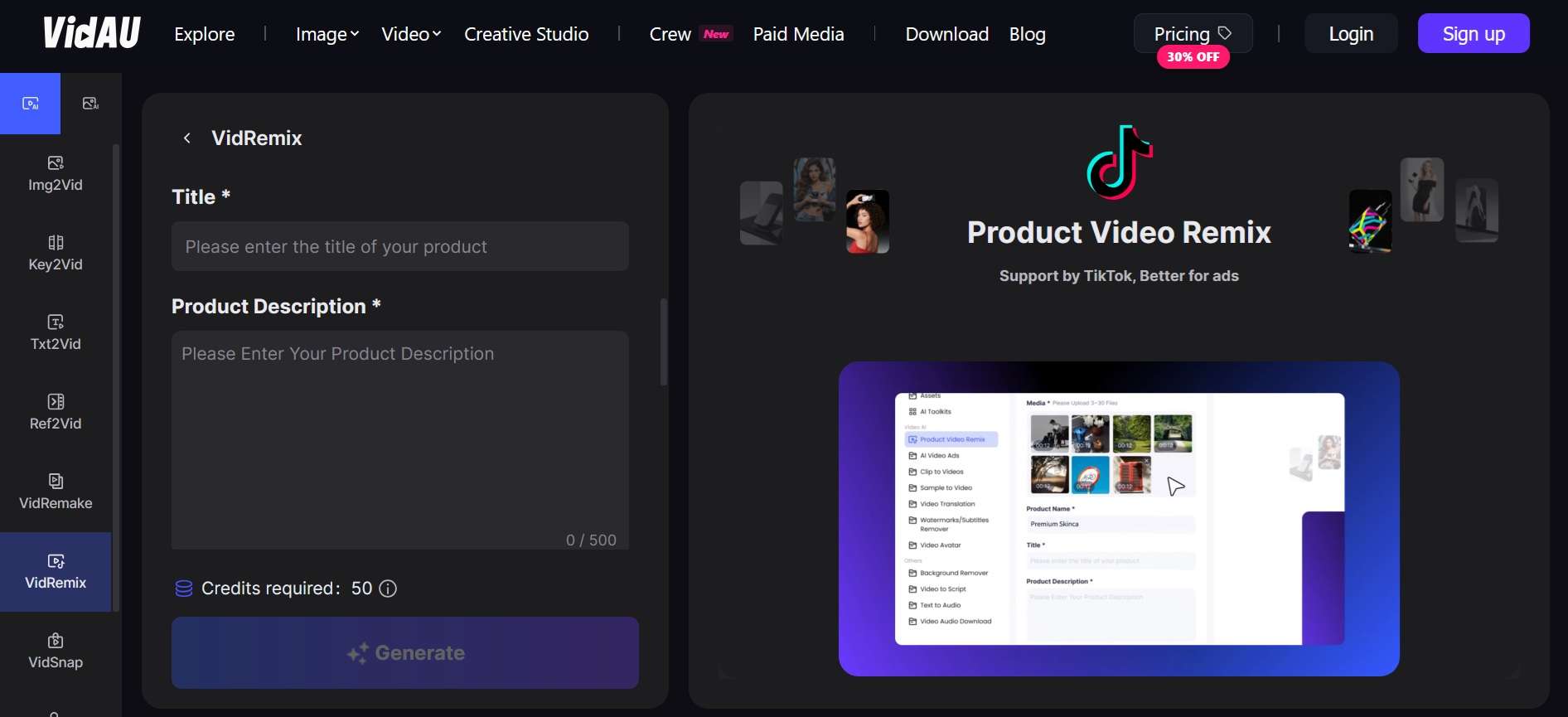Viewport: 1568px width, 717px height.
Task: Select the VidRemake tool
Action: [x=56, y=492]
